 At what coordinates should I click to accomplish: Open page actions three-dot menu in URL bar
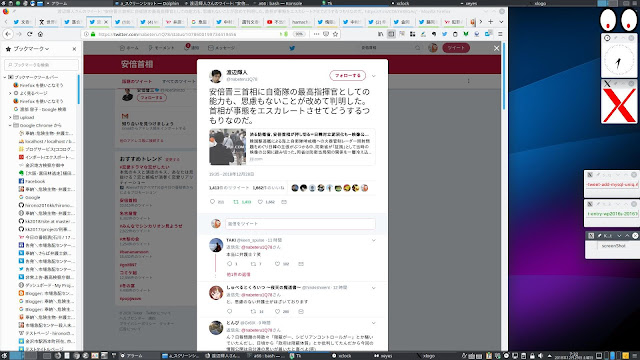coord(316,34)
